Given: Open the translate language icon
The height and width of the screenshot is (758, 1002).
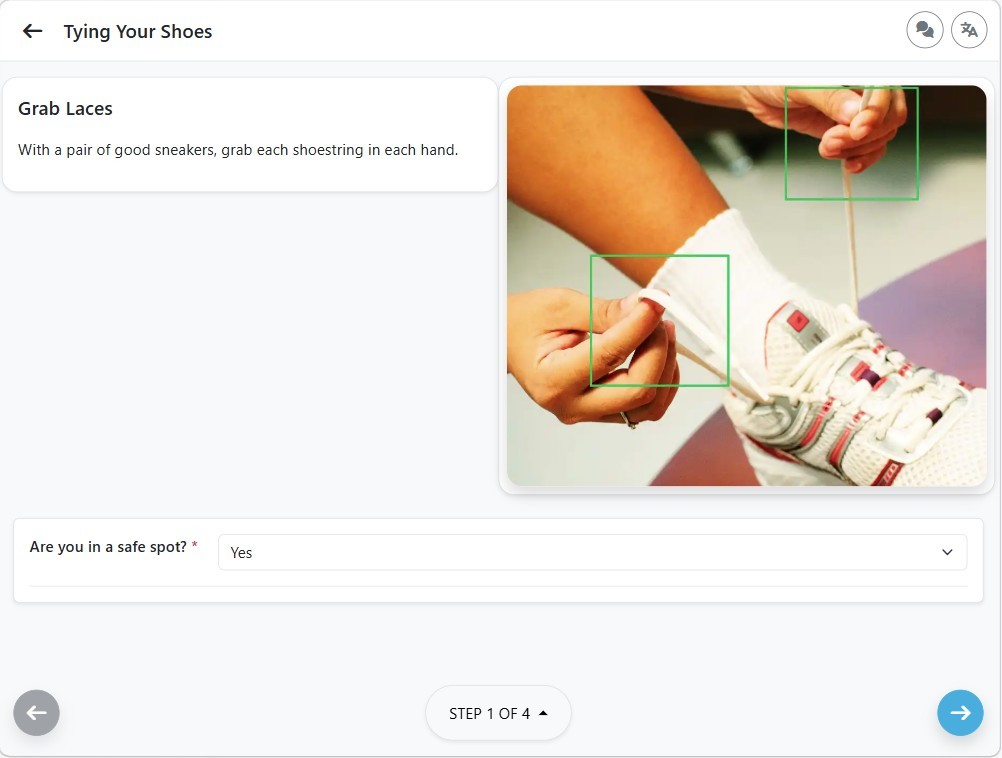Looking at the screenshot, I should coord(969,29).
